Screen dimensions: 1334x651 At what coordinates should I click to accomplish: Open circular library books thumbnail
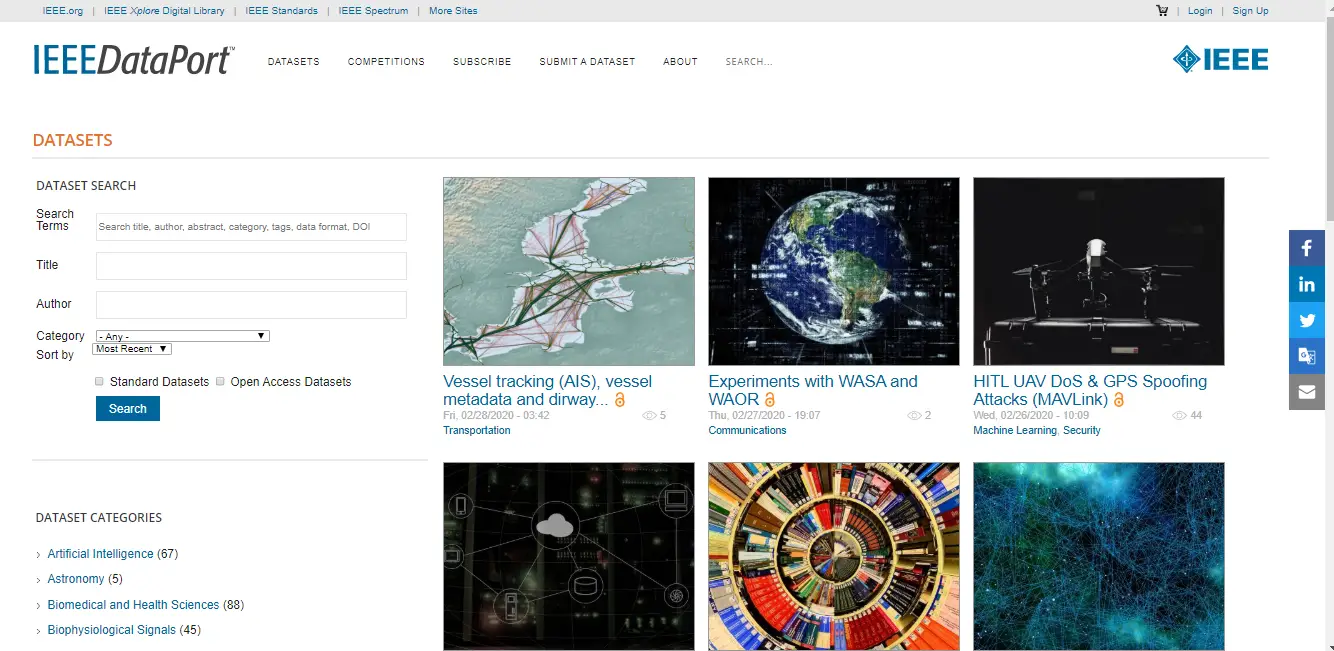(x=834, y=556)
